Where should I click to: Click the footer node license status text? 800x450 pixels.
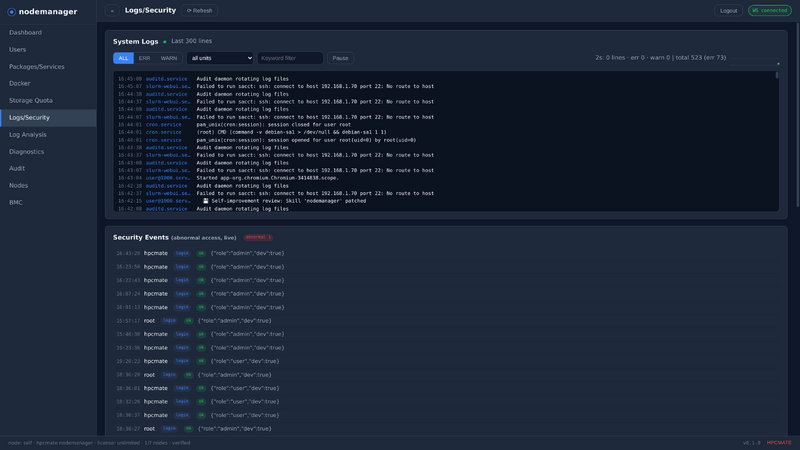tap(99, 443)
